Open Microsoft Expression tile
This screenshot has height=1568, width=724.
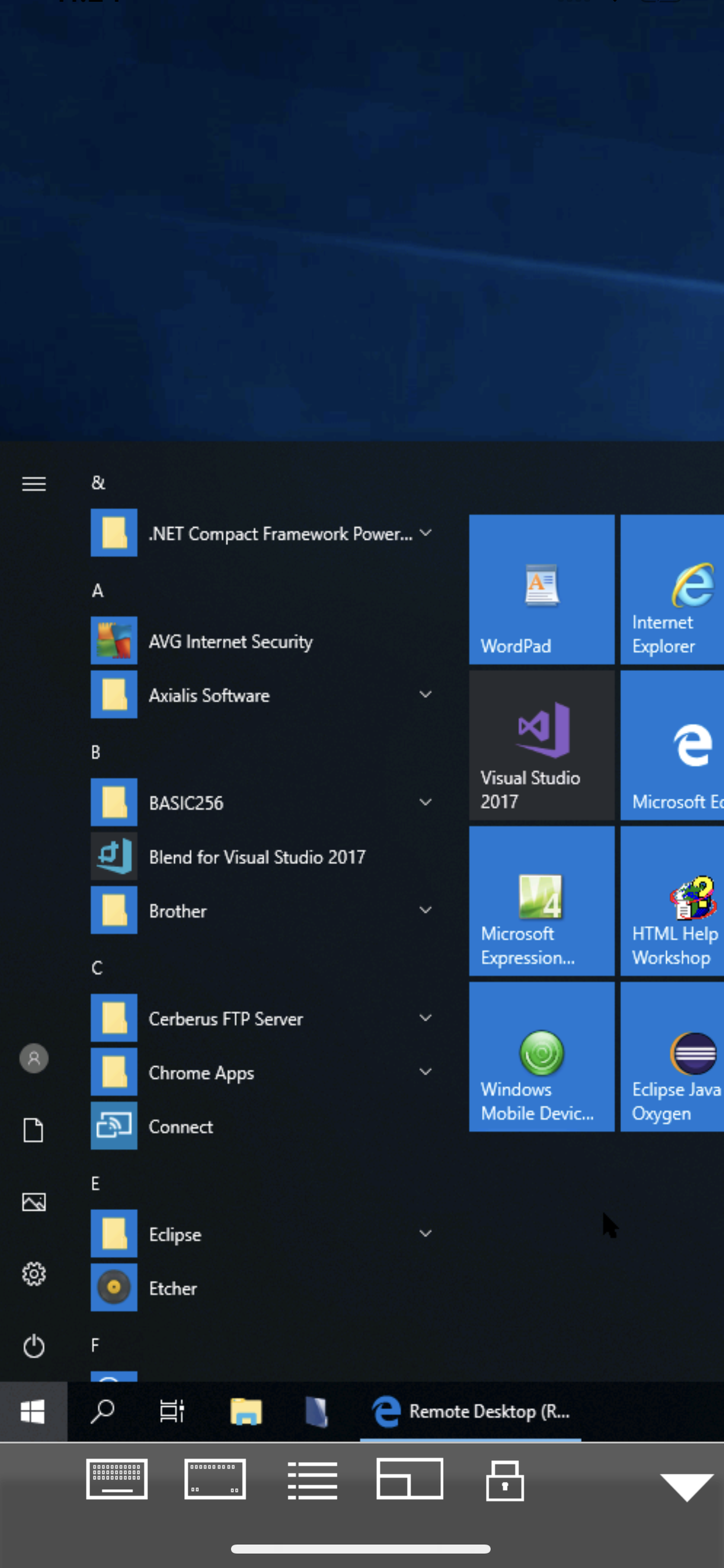pos(541,900)
